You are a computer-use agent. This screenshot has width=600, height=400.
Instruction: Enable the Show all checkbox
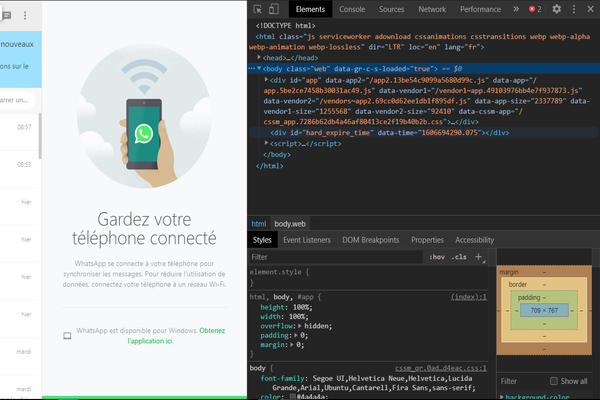554,381
